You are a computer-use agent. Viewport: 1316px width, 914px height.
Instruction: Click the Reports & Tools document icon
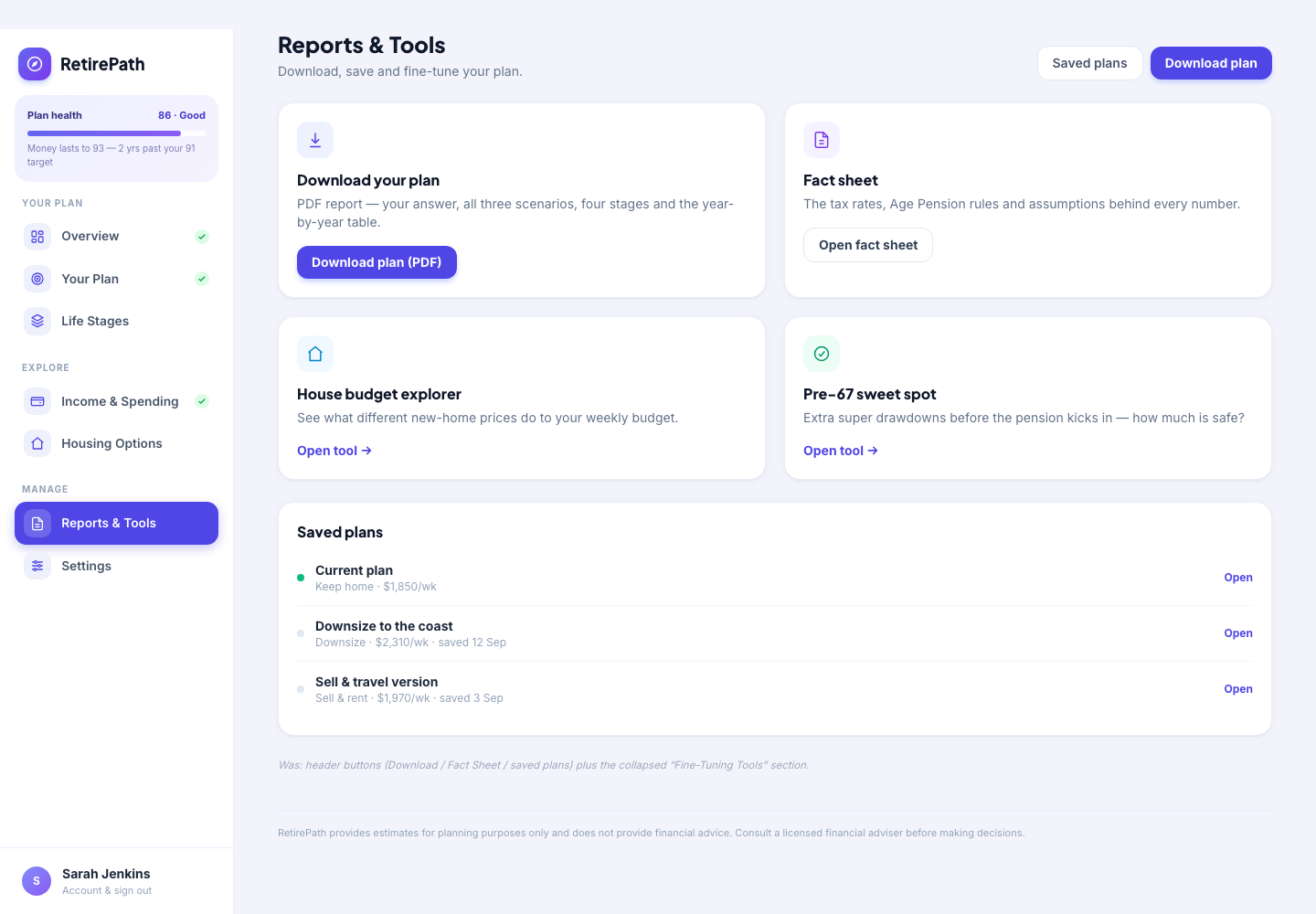coord(37,524)
